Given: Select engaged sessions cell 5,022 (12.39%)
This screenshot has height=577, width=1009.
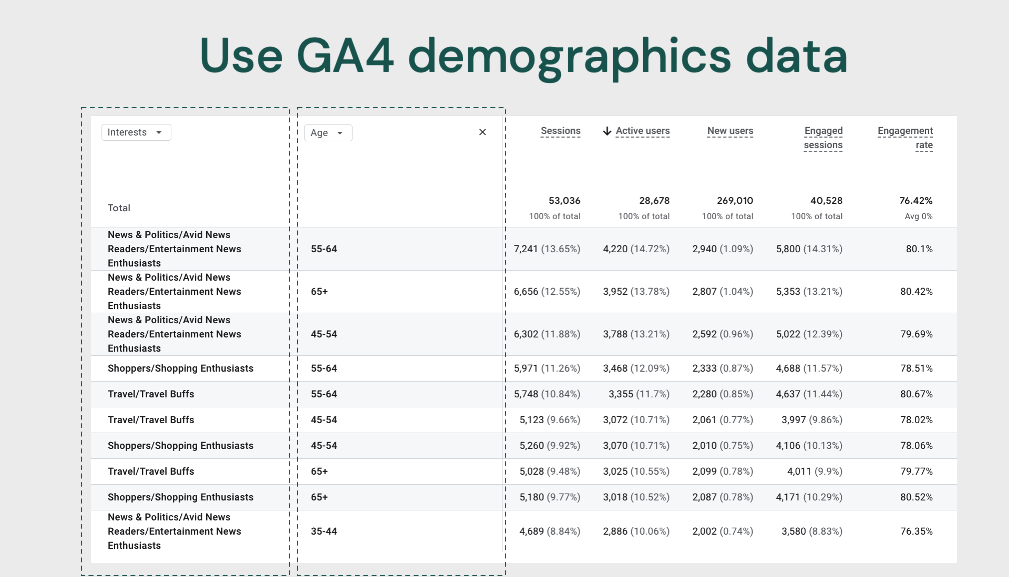Looking at the screenshot, I should 809,334.
